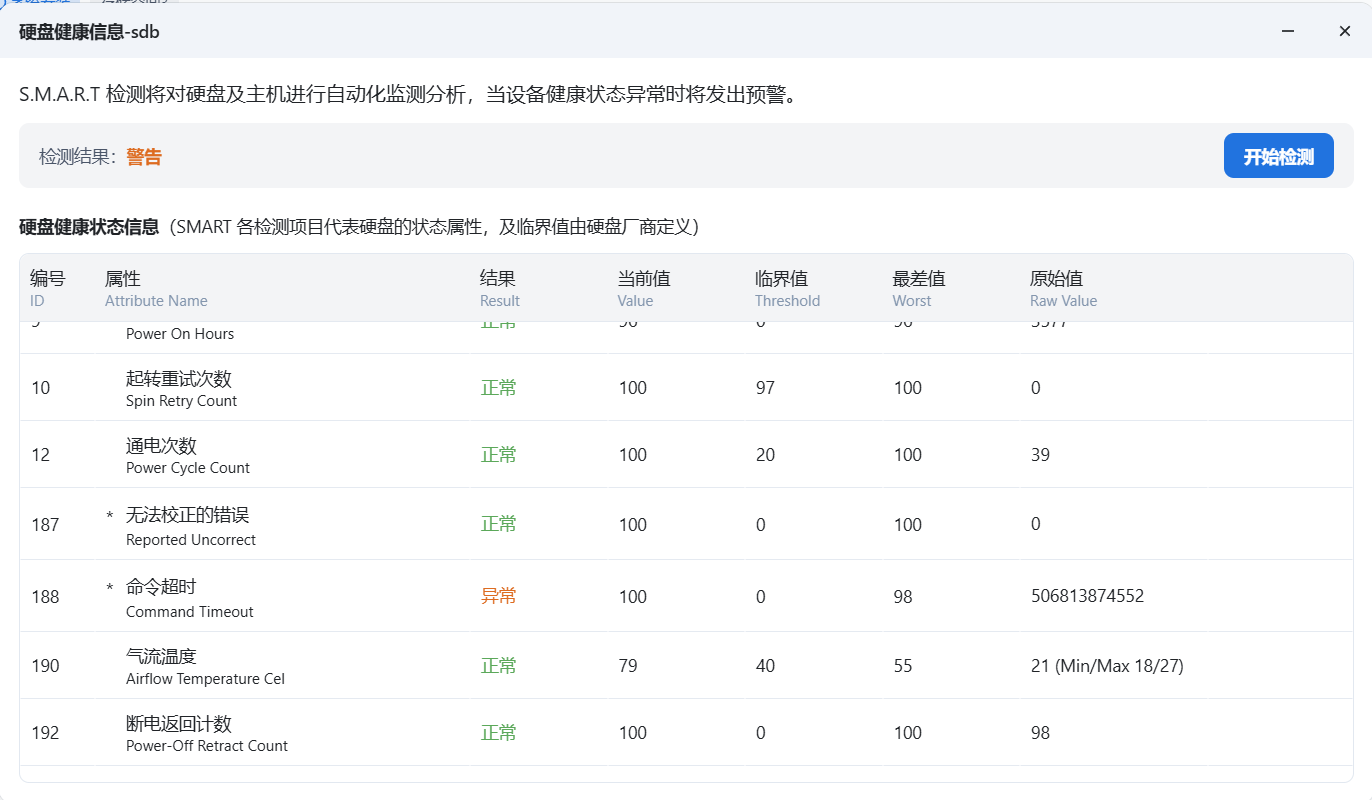Click ID 10 in the table
The image size is (1372, 800).
point(40,388)
